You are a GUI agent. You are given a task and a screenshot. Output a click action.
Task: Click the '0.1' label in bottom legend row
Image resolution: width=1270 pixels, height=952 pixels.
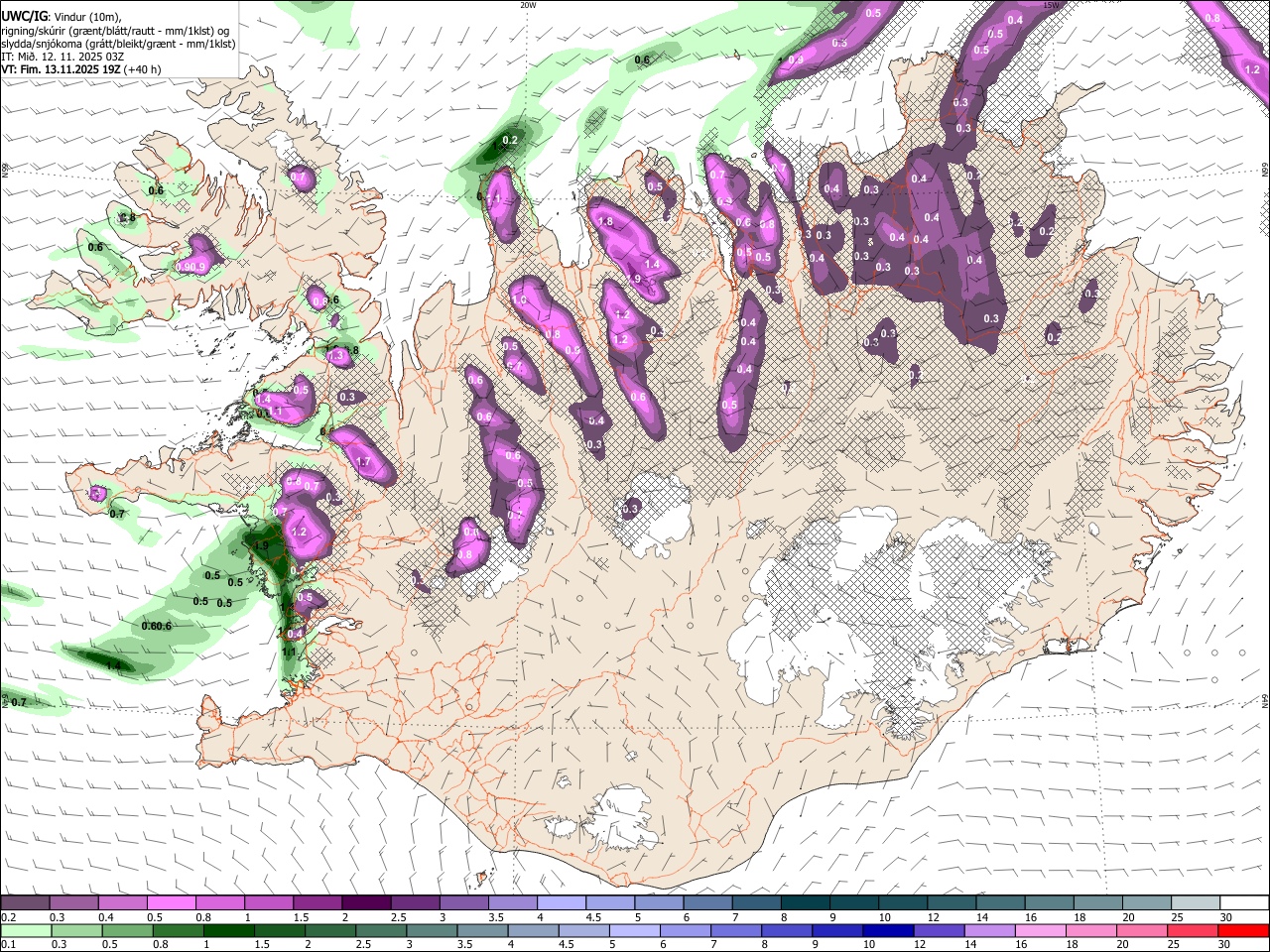click(x=8, y=945)
